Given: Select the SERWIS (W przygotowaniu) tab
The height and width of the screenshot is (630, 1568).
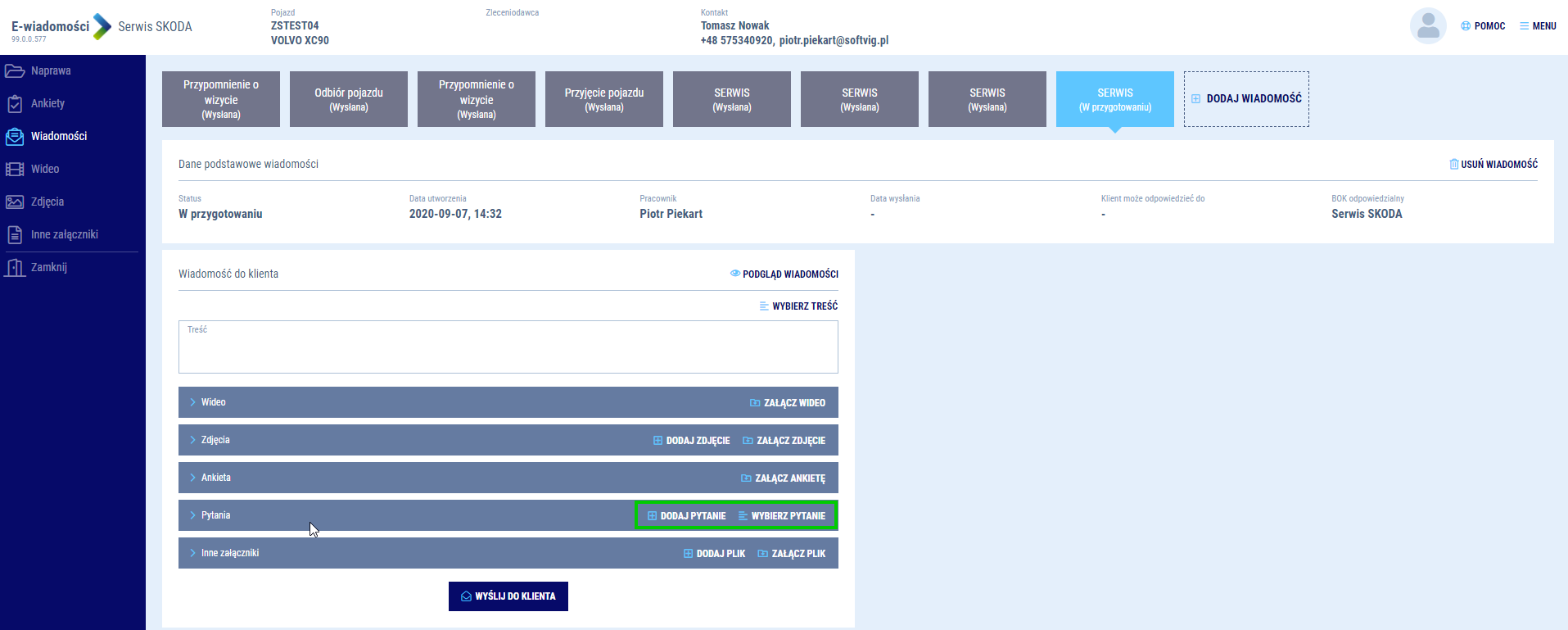Looking at the screenshot, I should (x=1114, y=99).
